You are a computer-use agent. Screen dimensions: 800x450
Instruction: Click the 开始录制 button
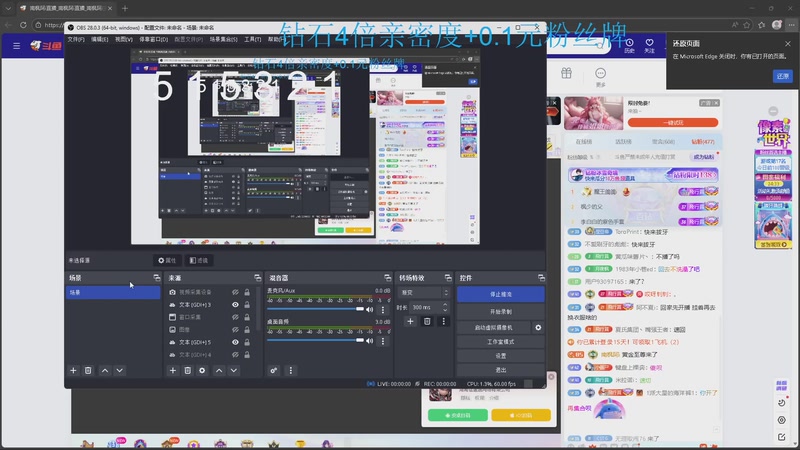point(501,311)
